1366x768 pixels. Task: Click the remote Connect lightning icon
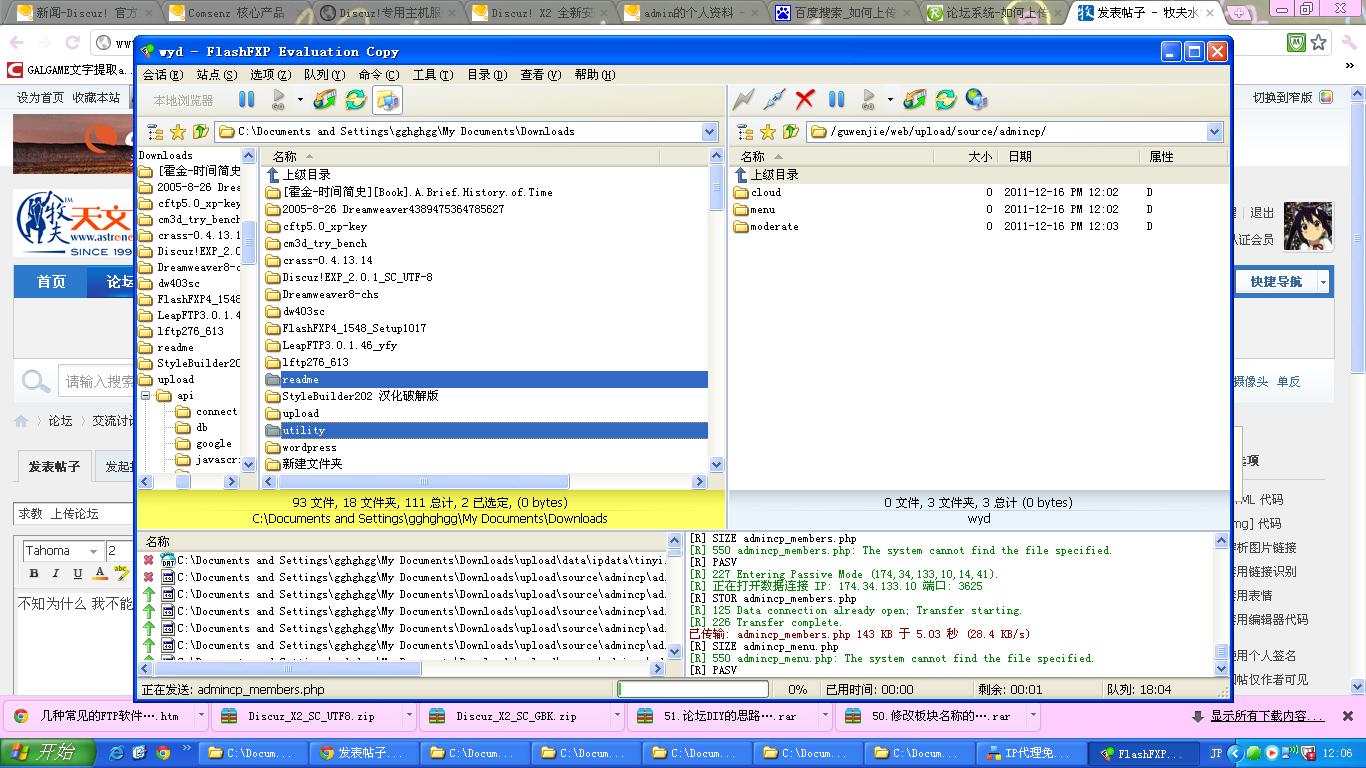(743, 100)
